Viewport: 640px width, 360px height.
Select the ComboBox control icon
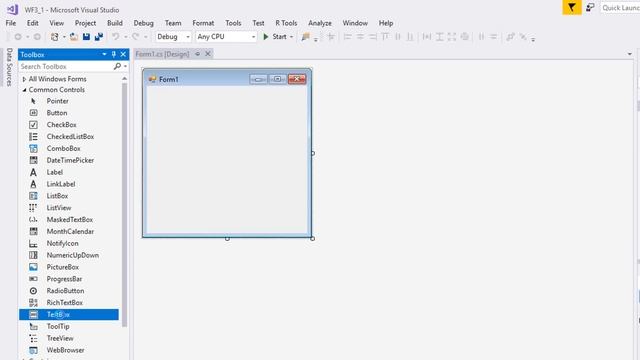click(33, 148)
